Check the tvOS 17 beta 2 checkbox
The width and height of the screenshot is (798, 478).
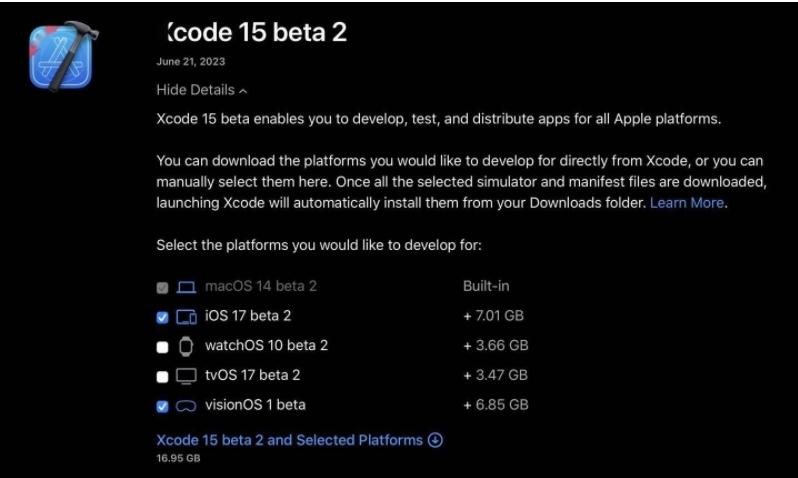click(163, 377)
